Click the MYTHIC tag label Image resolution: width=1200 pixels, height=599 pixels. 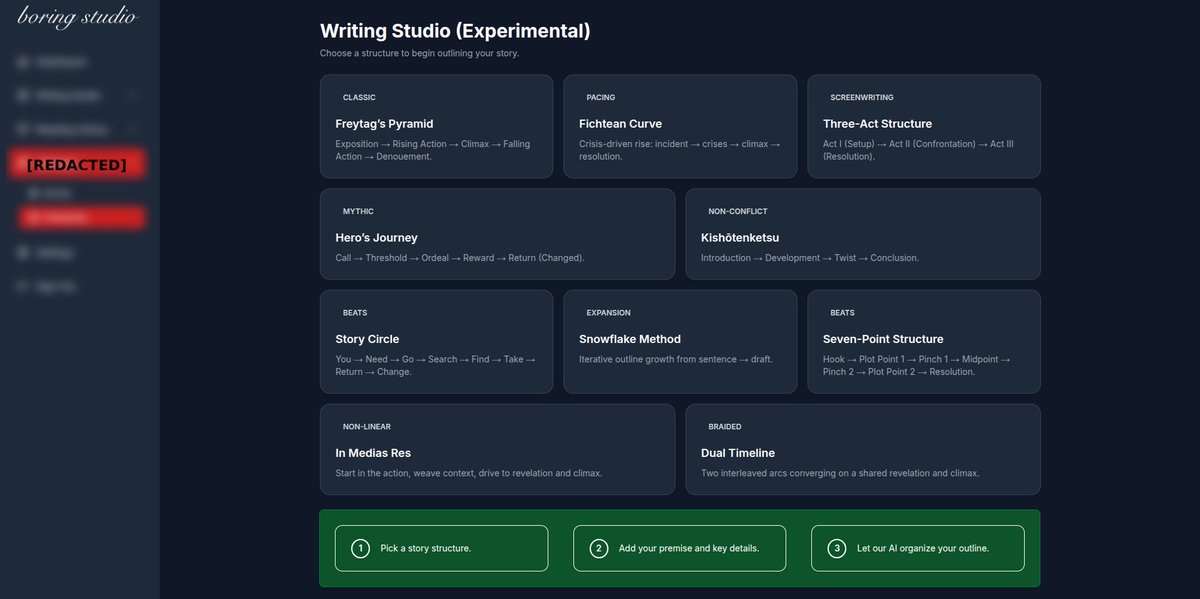pyautogui.click(x=358, y=212)
